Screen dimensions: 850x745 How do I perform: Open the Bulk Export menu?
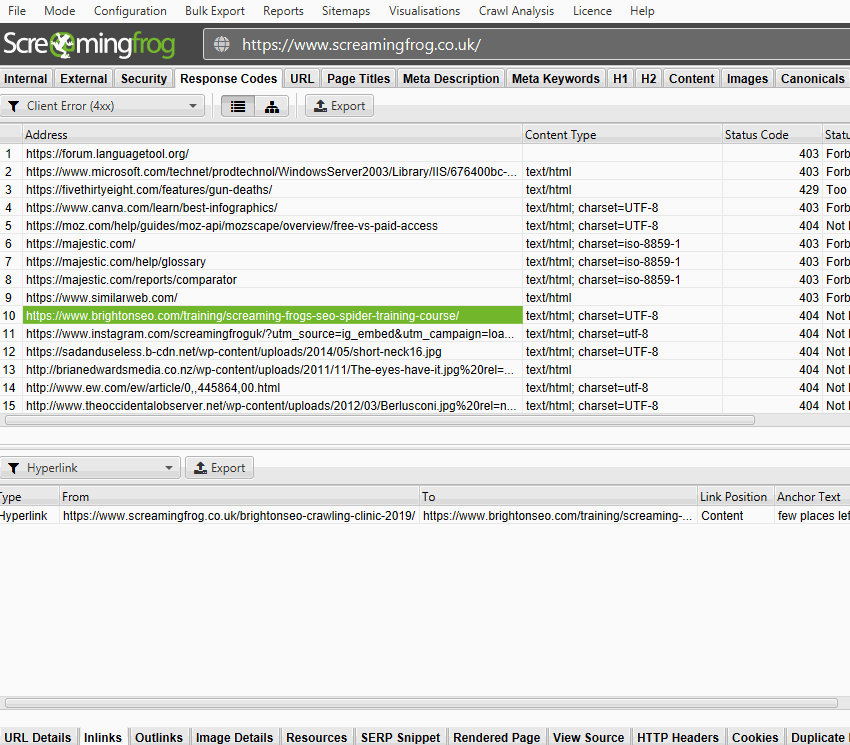pos(214,11)
